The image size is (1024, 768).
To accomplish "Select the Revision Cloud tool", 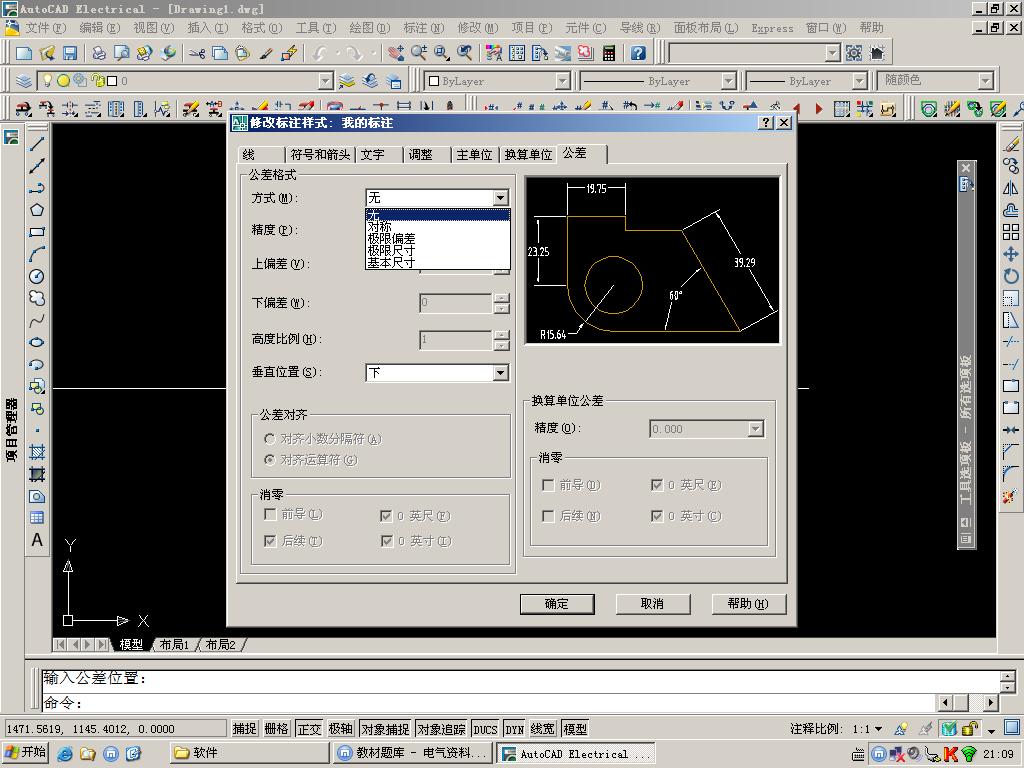I will click(37, 298).
